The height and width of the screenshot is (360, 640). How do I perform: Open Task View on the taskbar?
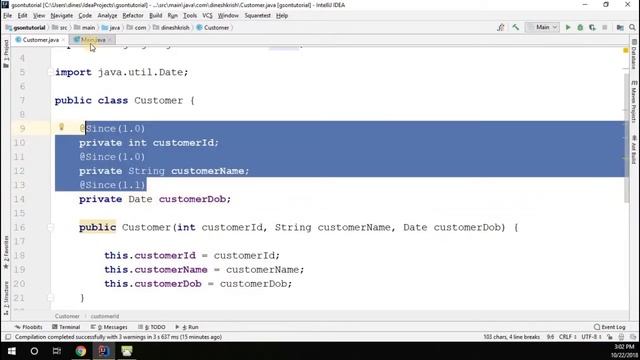click(x=57, y=351)
